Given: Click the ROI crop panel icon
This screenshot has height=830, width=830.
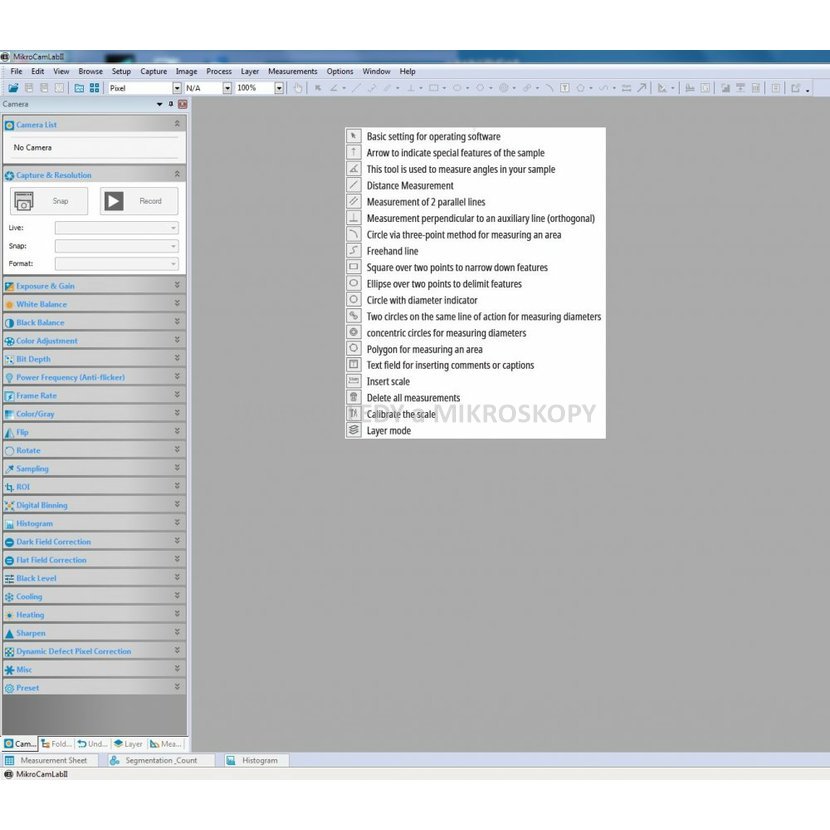Looking at the screenshot, I should point(9,487).
